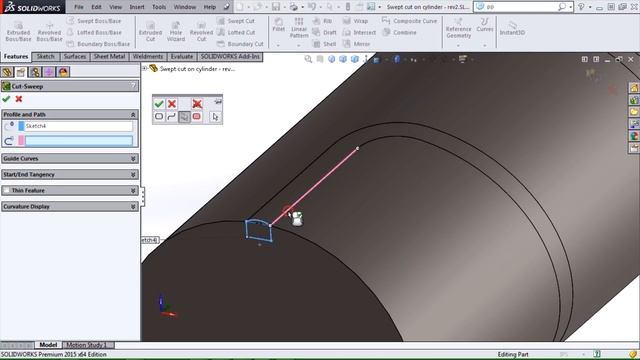The image size is (640, 360).
Task: Click the Combine tool
Action: point(400,32)
